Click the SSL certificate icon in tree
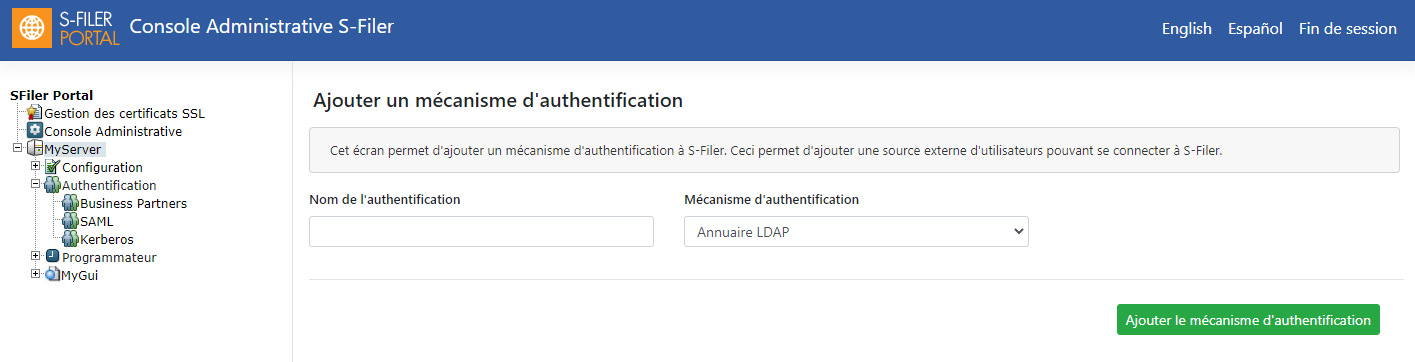The height and width of the screenshot is (362, 1415). coord(35,113)
